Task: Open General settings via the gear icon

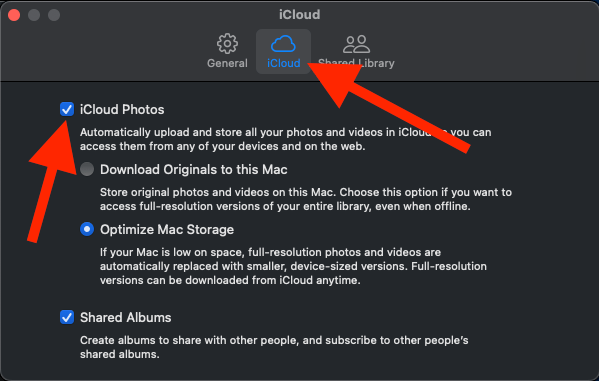Action: 227,44
